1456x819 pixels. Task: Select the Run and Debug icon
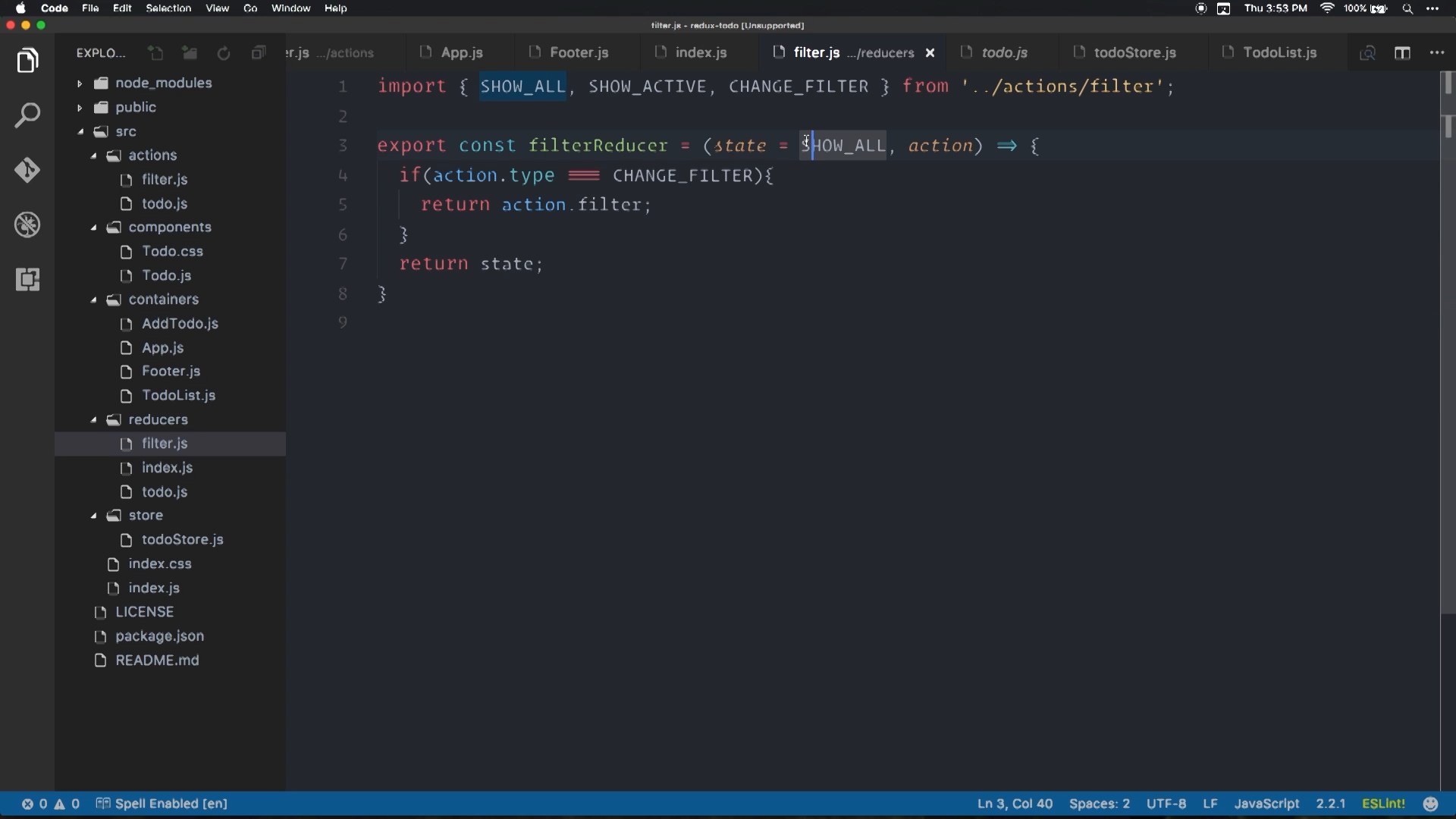(27, 225)
